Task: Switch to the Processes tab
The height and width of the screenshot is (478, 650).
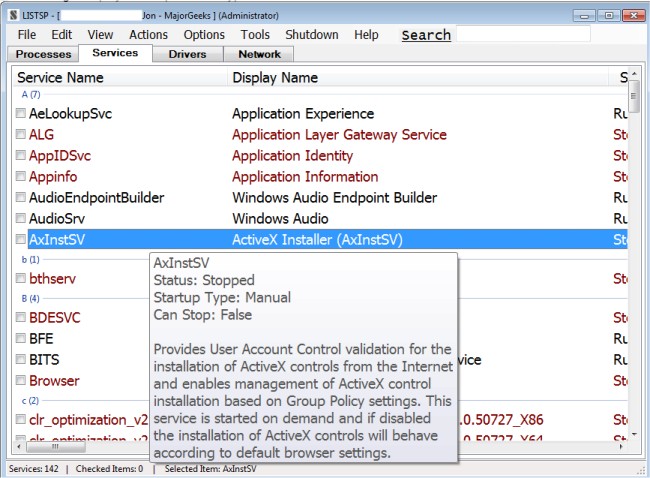Action: (x=45, y=54)
